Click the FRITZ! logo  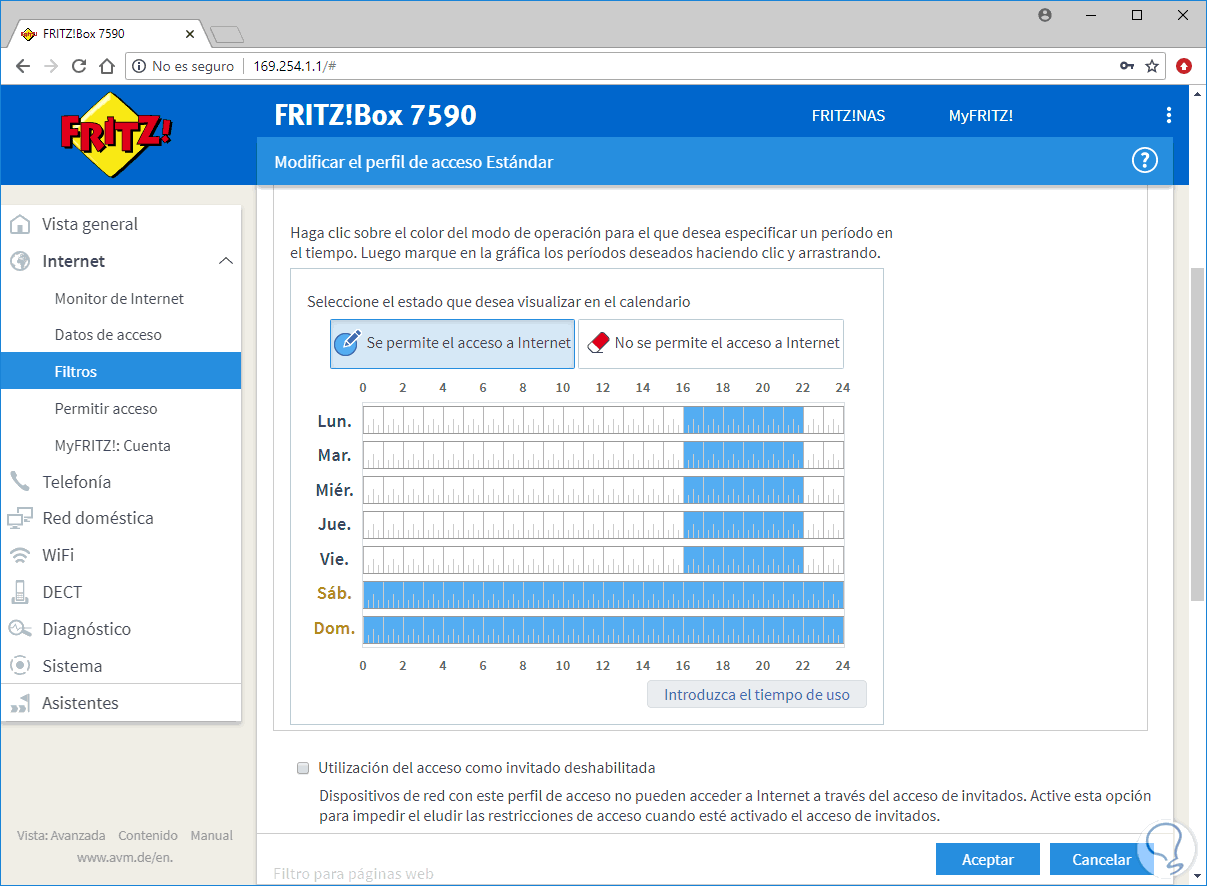click(116, 135)
